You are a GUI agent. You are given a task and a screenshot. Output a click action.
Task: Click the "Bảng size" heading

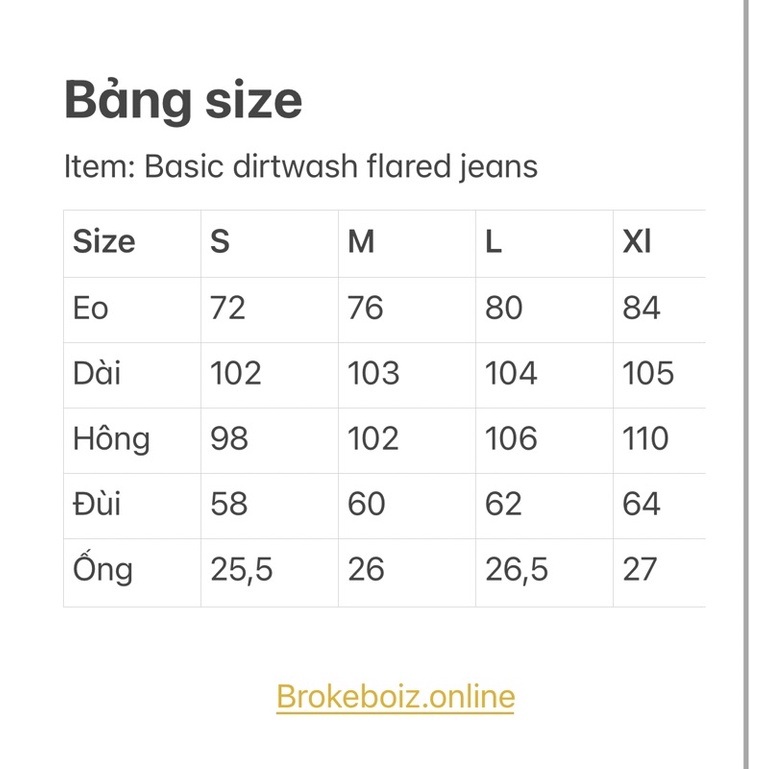click(183, 100)
